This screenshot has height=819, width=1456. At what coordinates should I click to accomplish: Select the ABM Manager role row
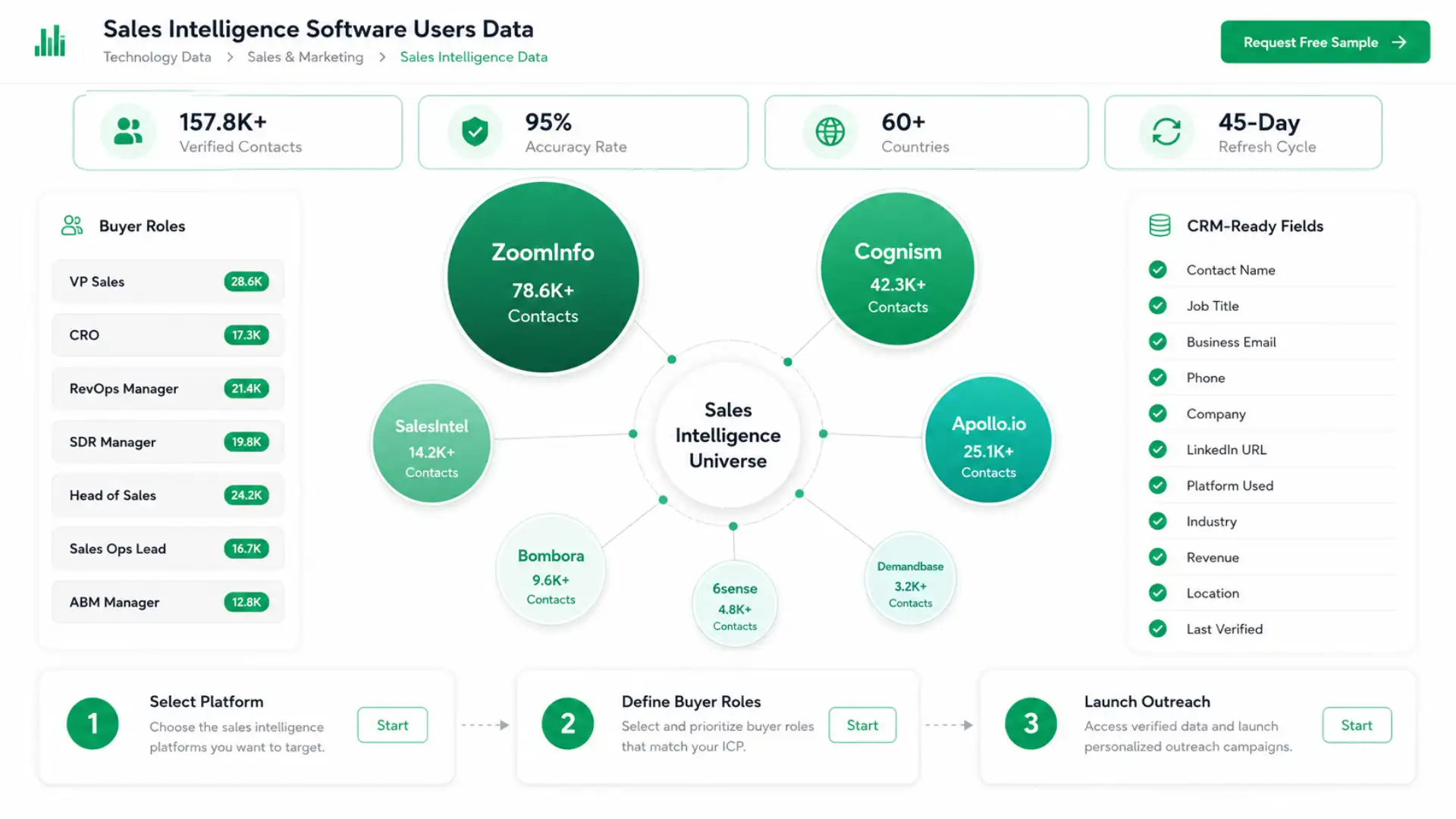coord(168,602)
